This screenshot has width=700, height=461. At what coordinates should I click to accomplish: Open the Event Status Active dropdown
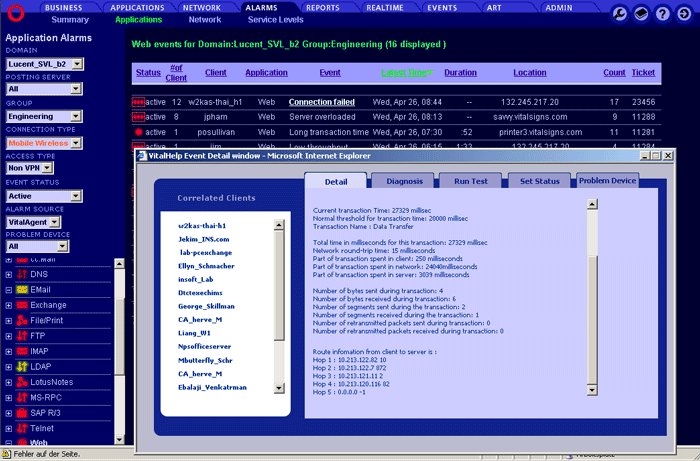(44, 196)
